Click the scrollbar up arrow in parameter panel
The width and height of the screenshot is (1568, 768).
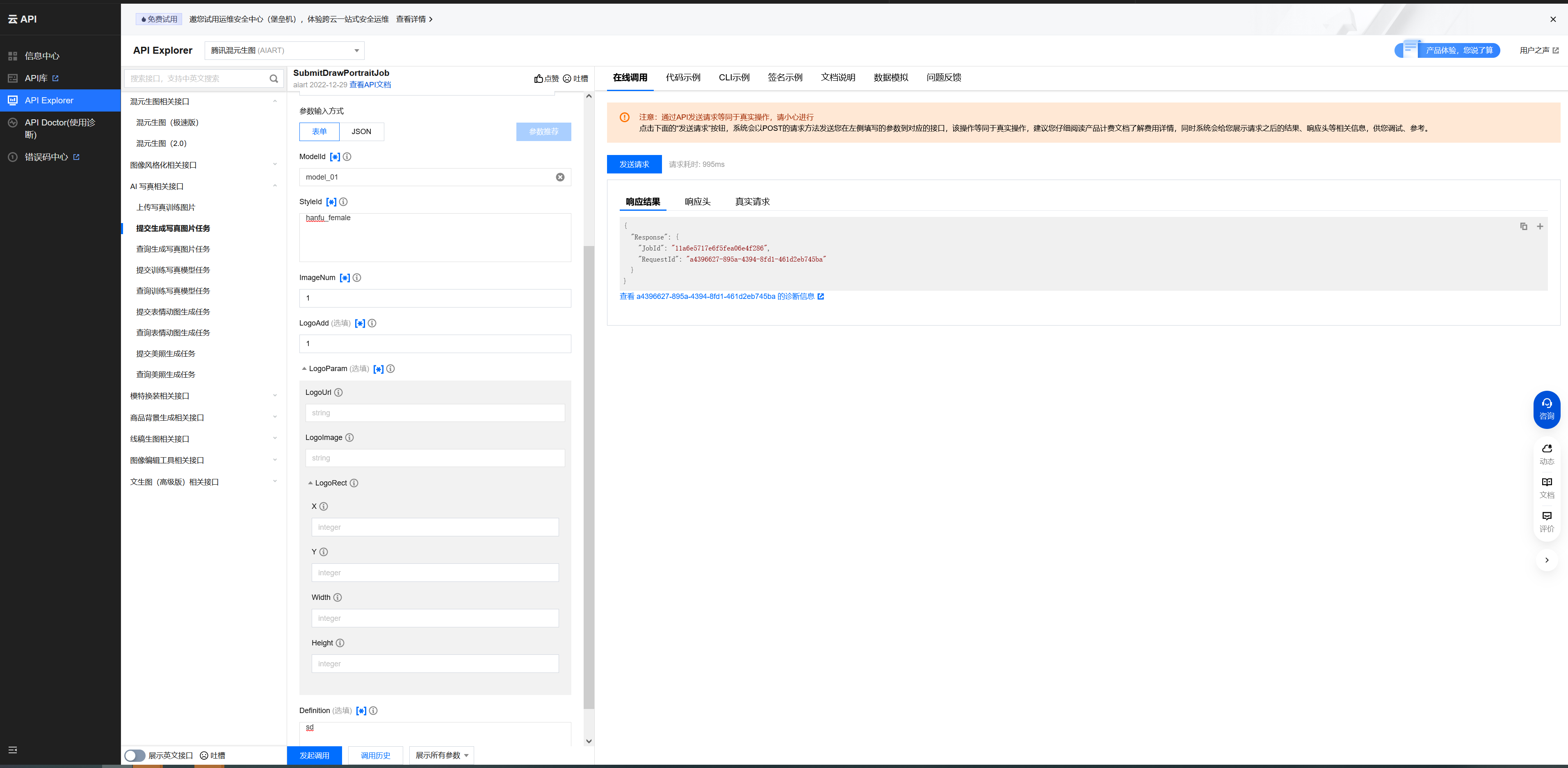(589, 96)
